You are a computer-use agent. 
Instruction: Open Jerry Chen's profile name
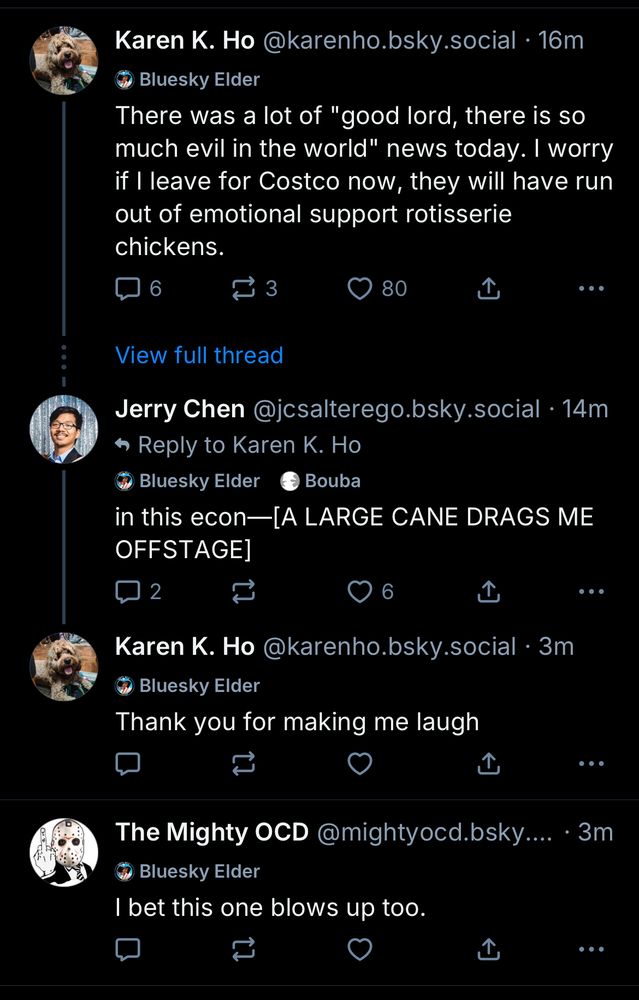pos(179,408)
